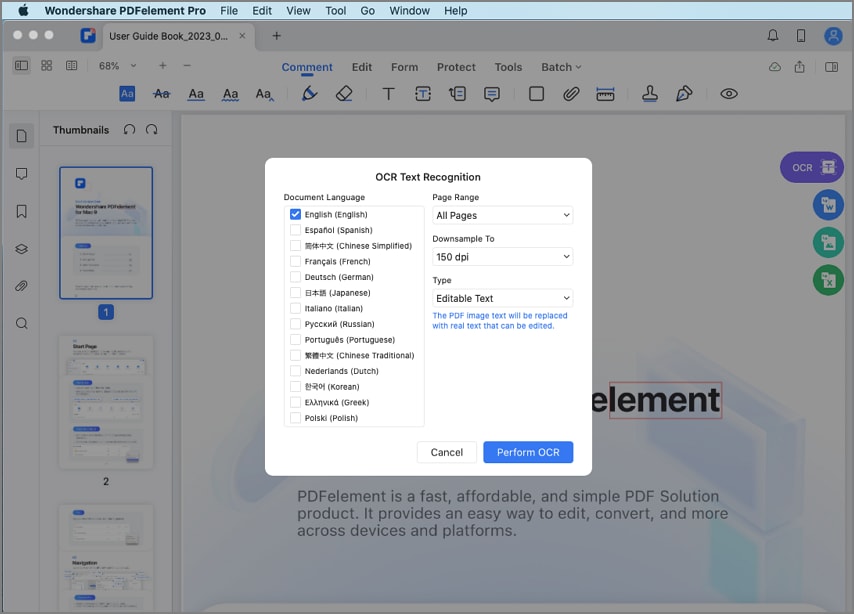Check the Polski (Polish) checkbox

pos(295,418)
